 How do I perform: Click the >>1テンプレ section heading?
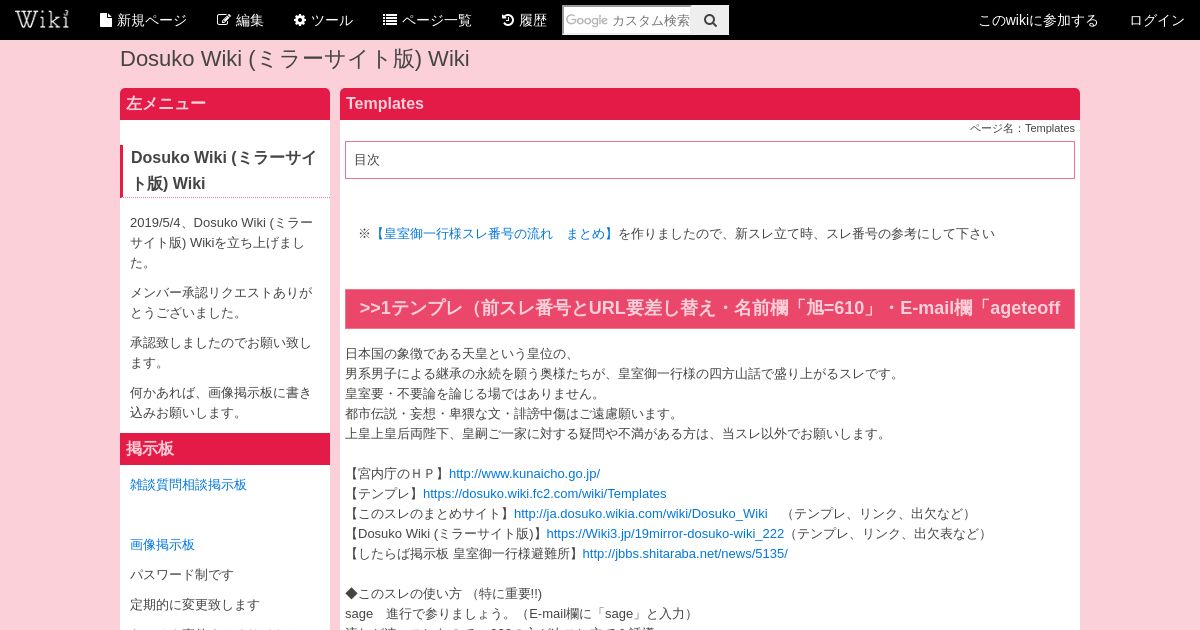[x=710, y=309]
